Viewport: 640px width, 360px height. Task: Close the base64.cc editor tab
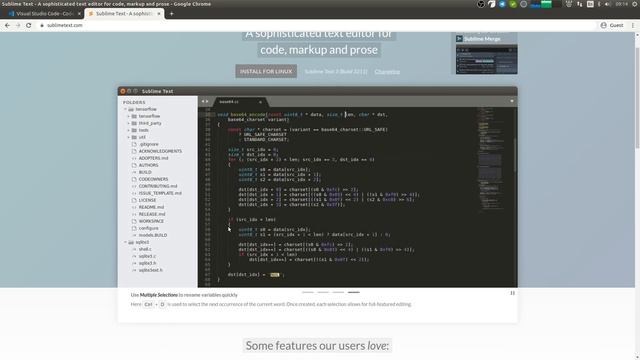[260, 102]
